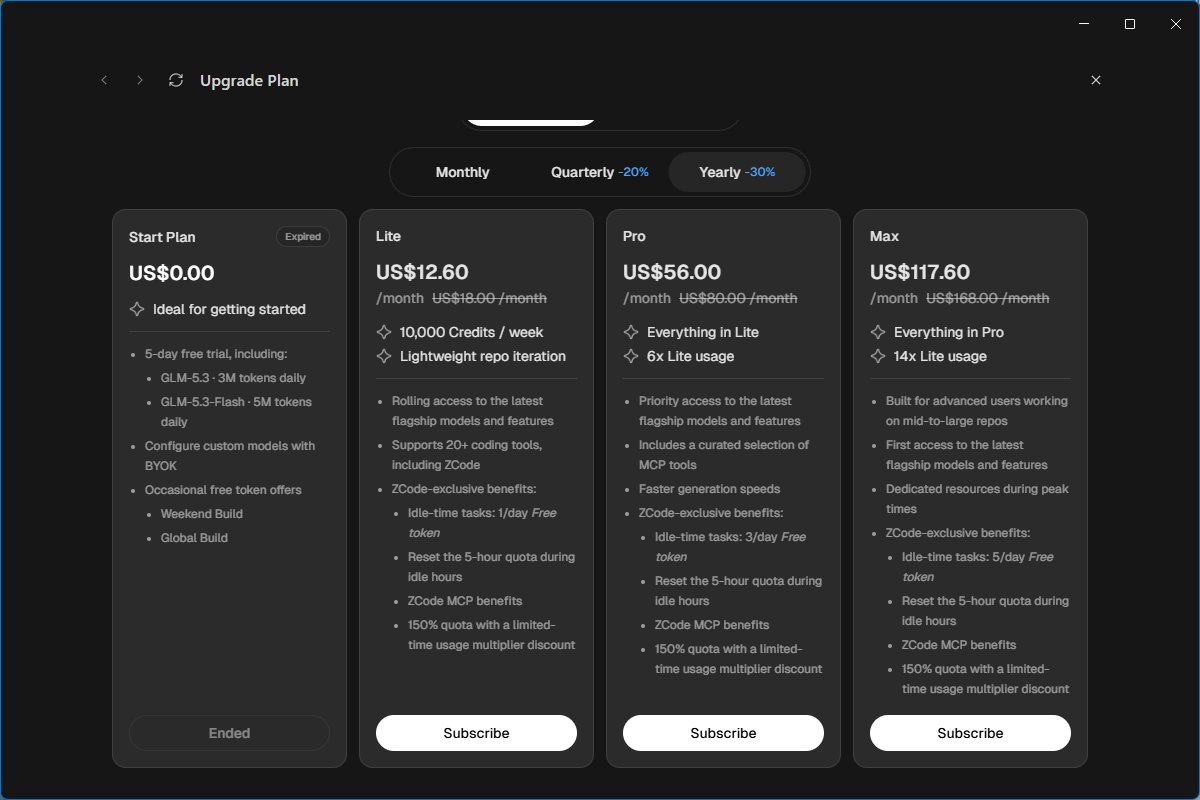This screenshot has height=800, width=1200.
Task: Click sparkle icon beside Lightweight repo iteration
Action: pyautogui.click(x=384, y=356)
